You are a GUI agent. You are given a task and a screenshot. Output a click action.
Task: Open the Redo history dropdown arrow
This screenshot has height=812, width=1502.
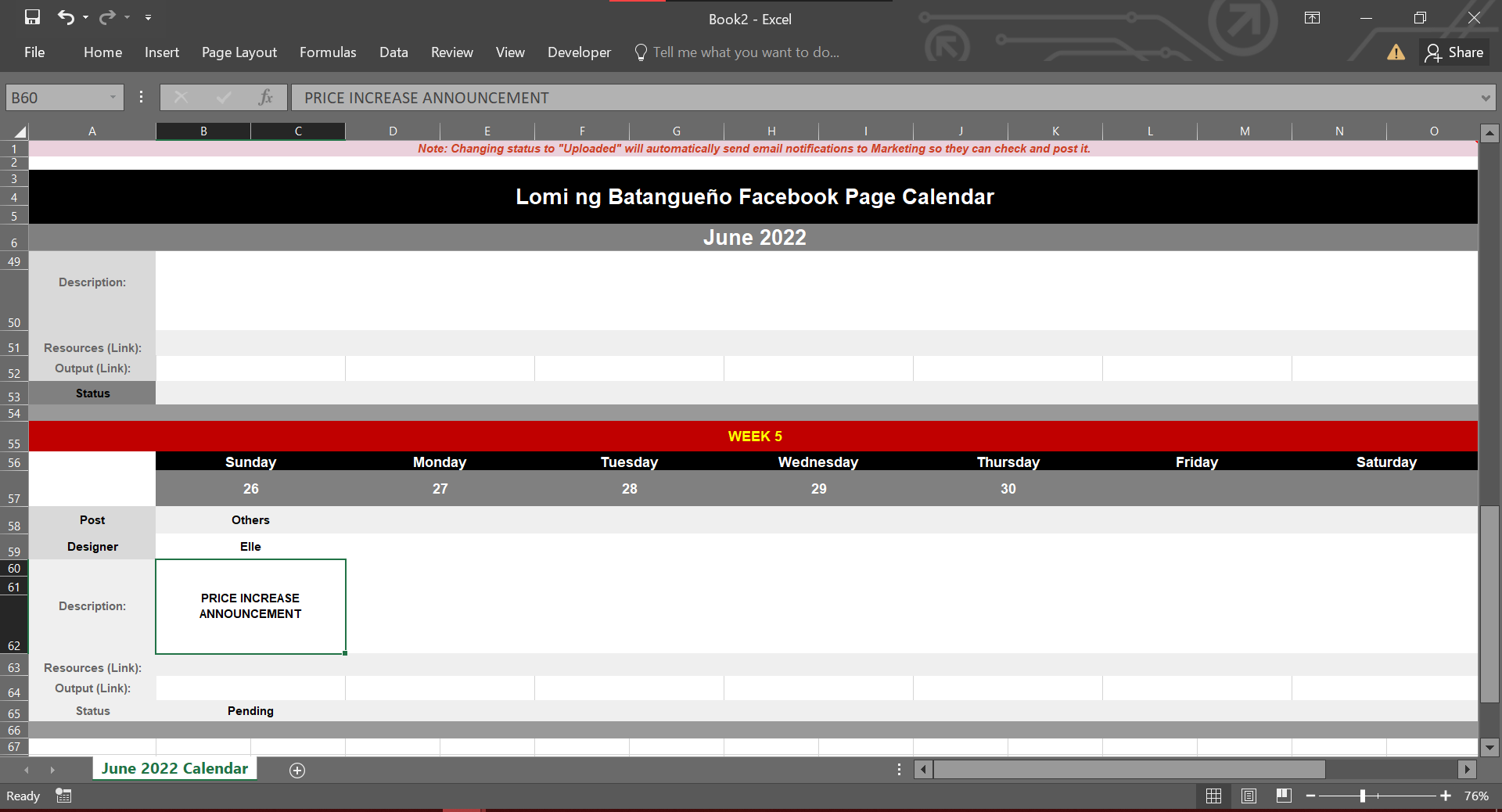coord(127,17)
